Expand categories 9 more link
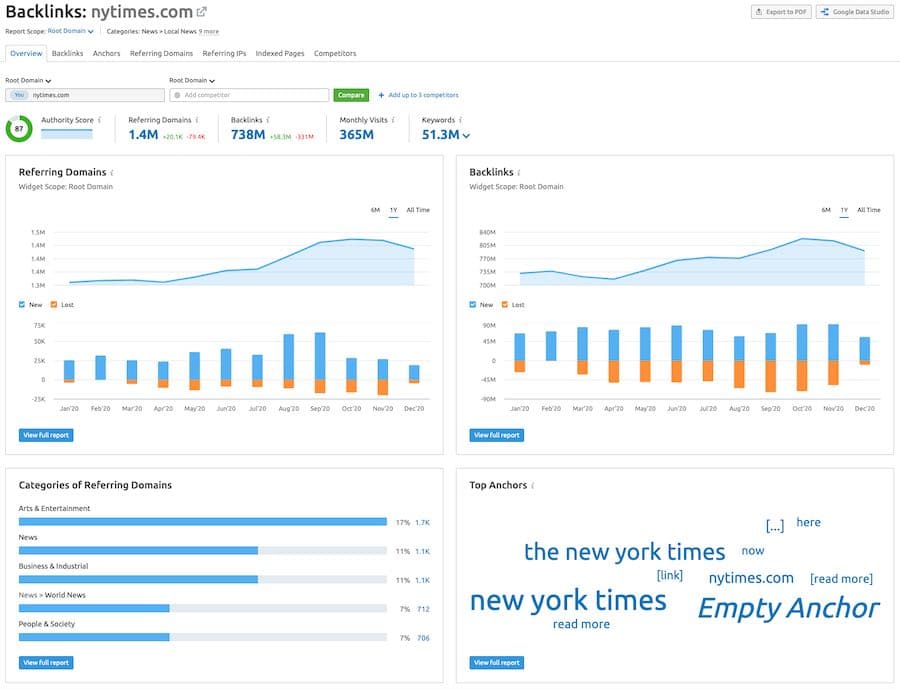This screenshot has height=689, width=900. [x=208, y=32]
